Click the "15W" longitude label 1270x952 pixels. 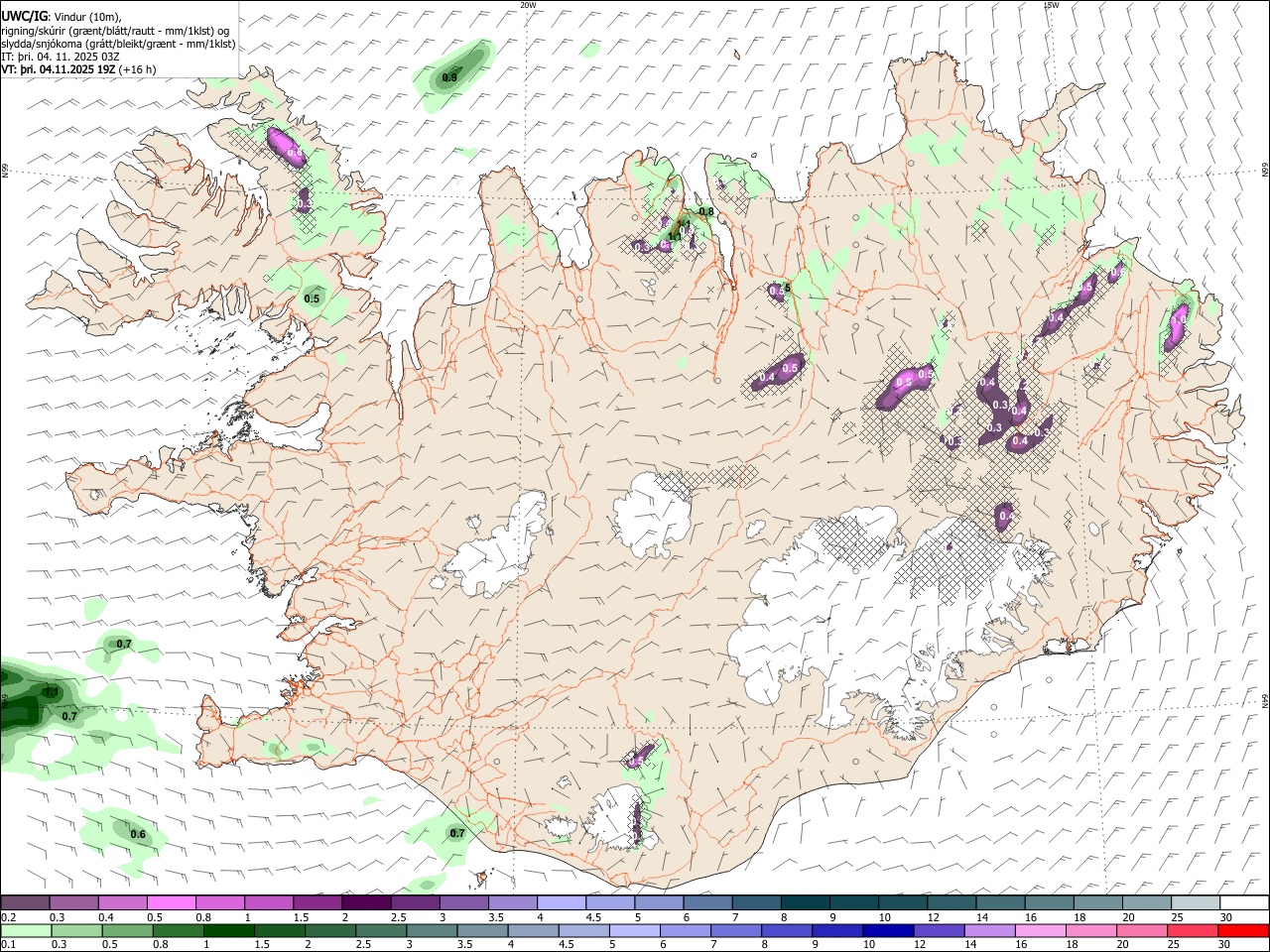[x=1051, y=5]
